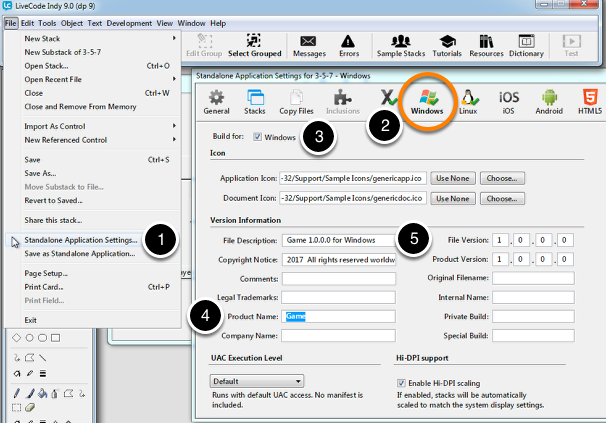Select the paint eraser tool
Image resolution: width=606 pixels, height=423 pixels.
[x=30, y=408]
